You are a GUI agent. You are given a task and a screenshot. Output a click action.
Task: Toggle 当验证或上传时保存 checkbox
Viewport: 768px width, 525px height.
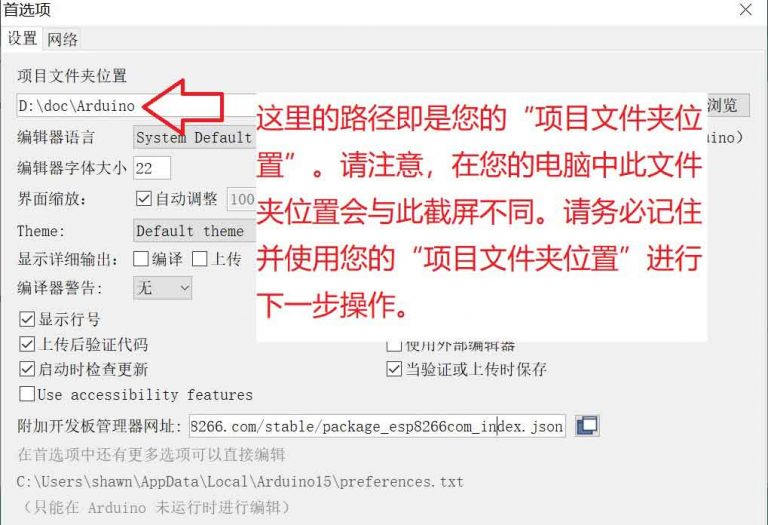click(394, 369)
